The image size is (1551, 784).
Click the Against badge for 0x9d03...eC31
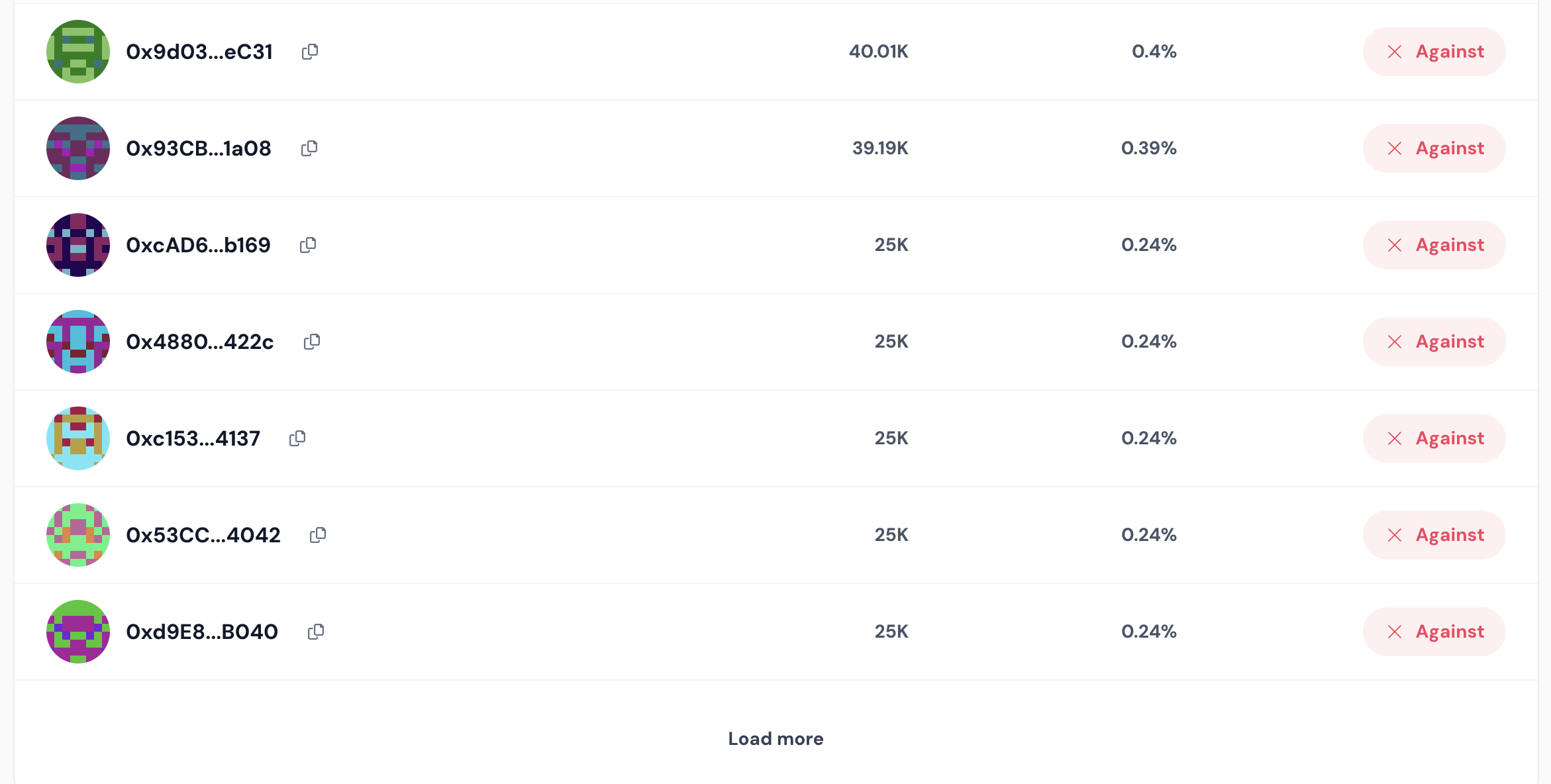(1434, 52)
